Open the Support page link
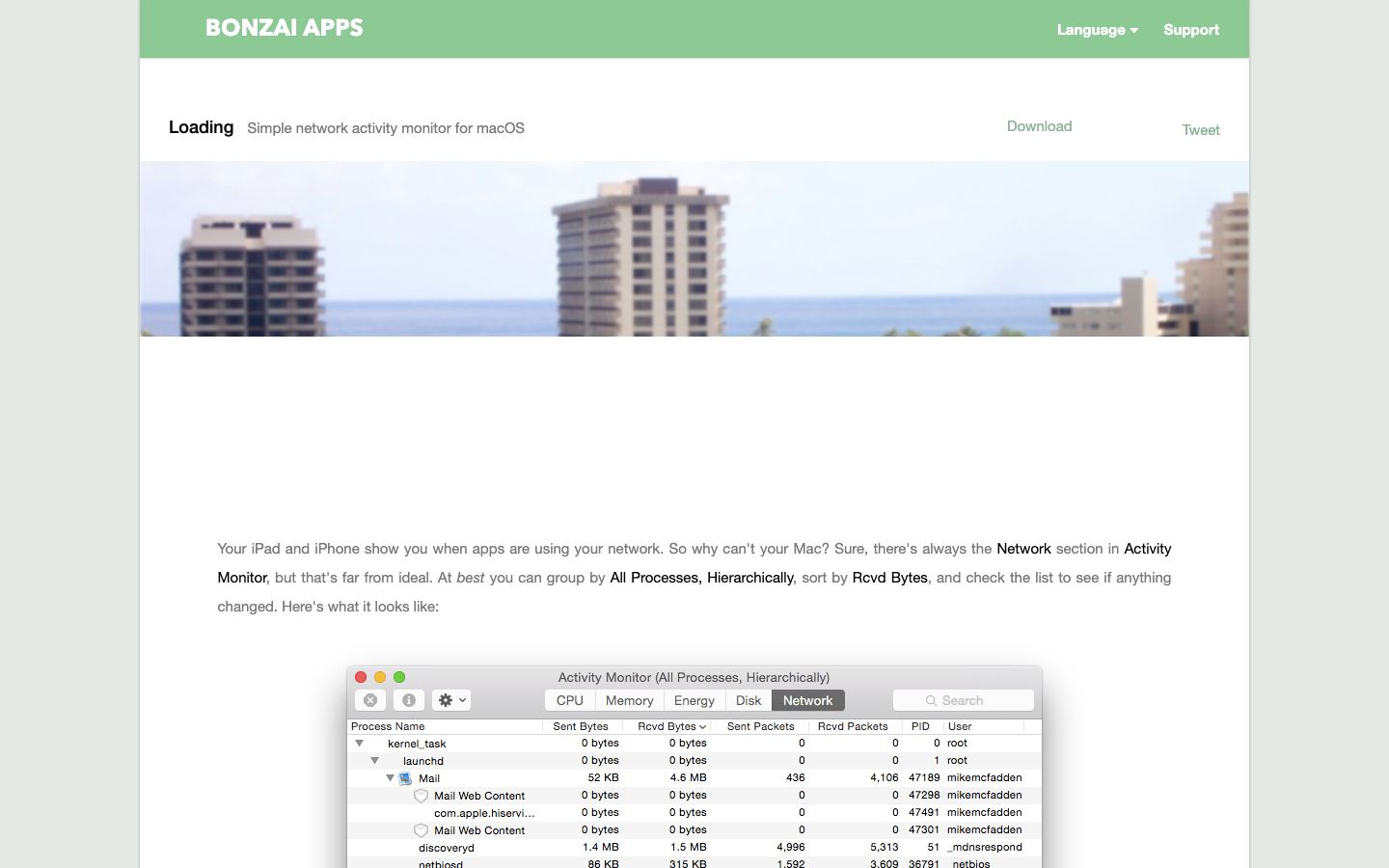The width and height of the screenshot is (1389, 868). tap(1191, 30)
